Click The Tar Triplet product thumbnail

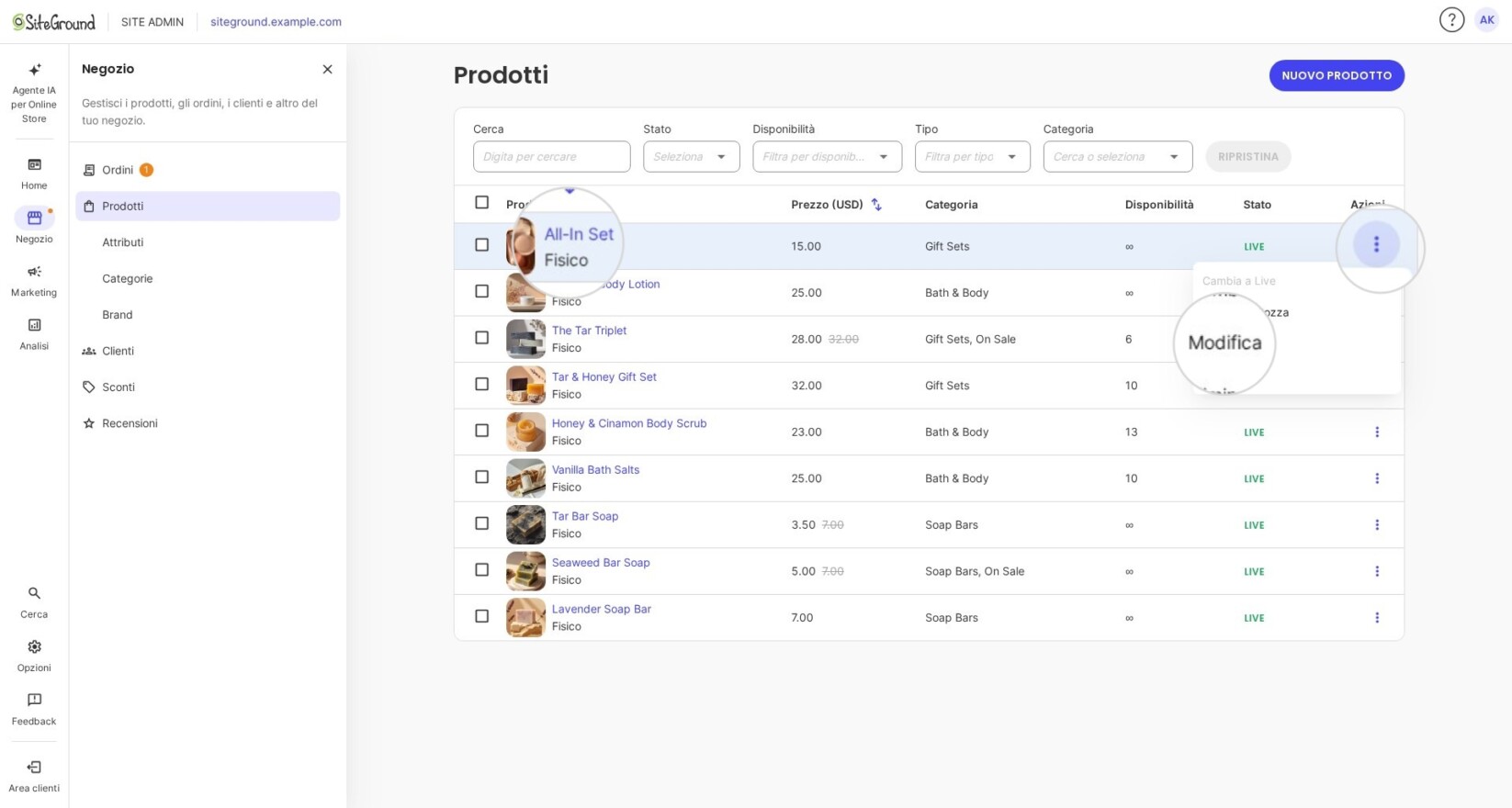coord(525,339)
